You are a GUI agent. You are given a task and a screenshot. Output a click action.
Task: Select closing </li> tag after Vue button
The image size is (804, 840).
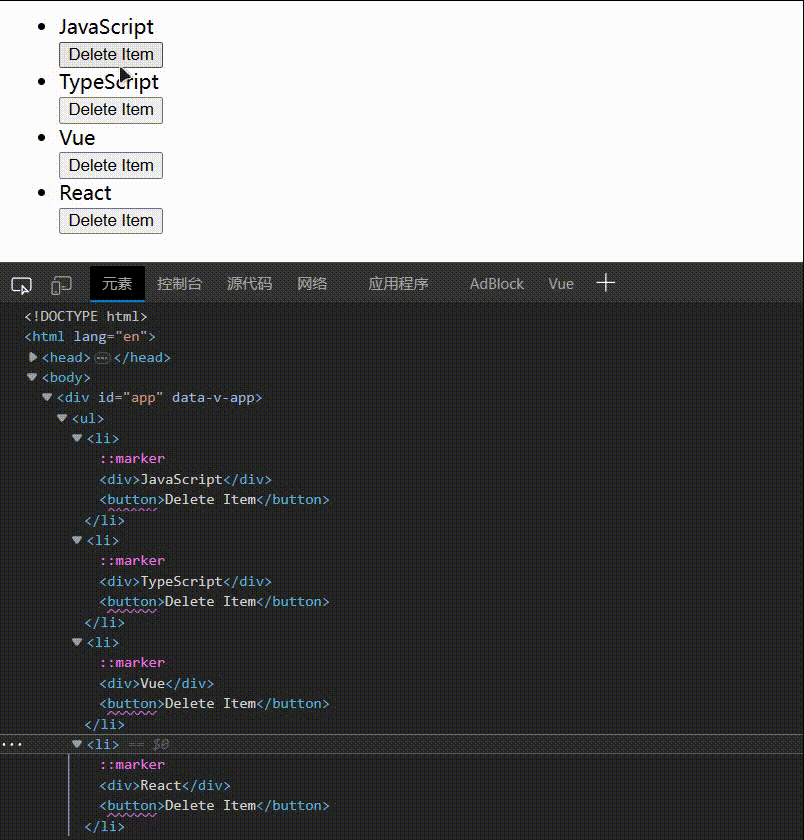pos(104,724)
